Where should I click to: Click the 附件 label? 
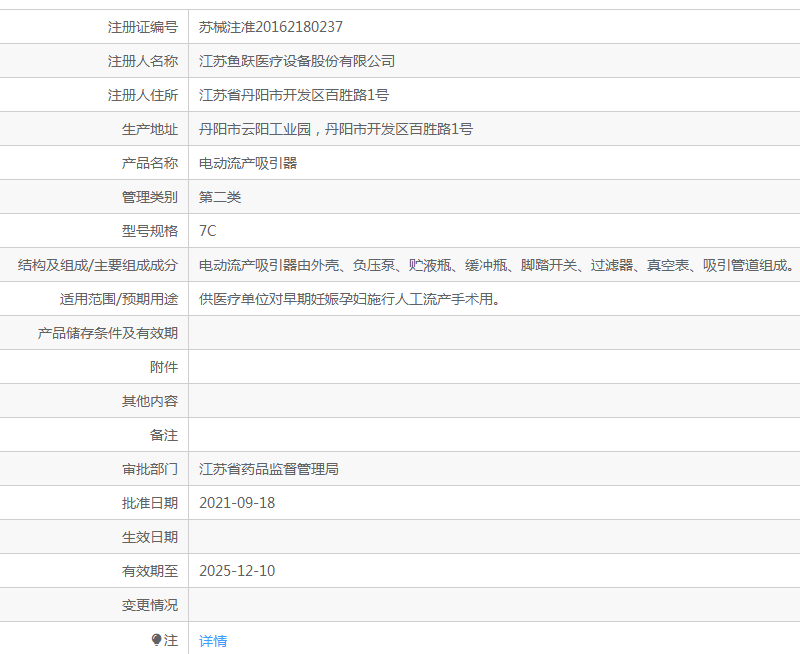pos(164,367)
